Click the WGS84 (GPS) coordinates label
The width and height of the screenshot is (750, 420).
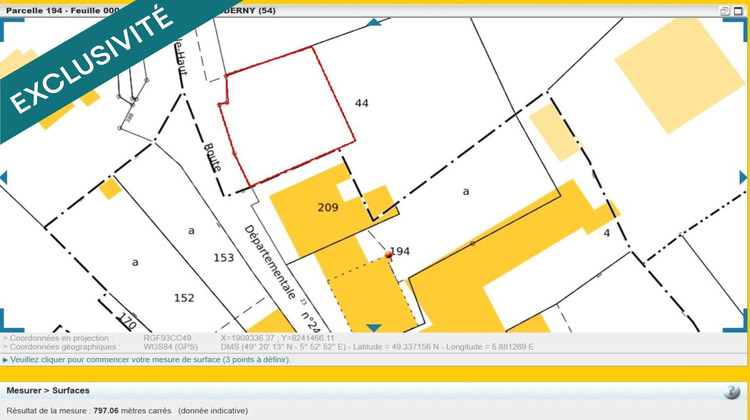[170, 347]
